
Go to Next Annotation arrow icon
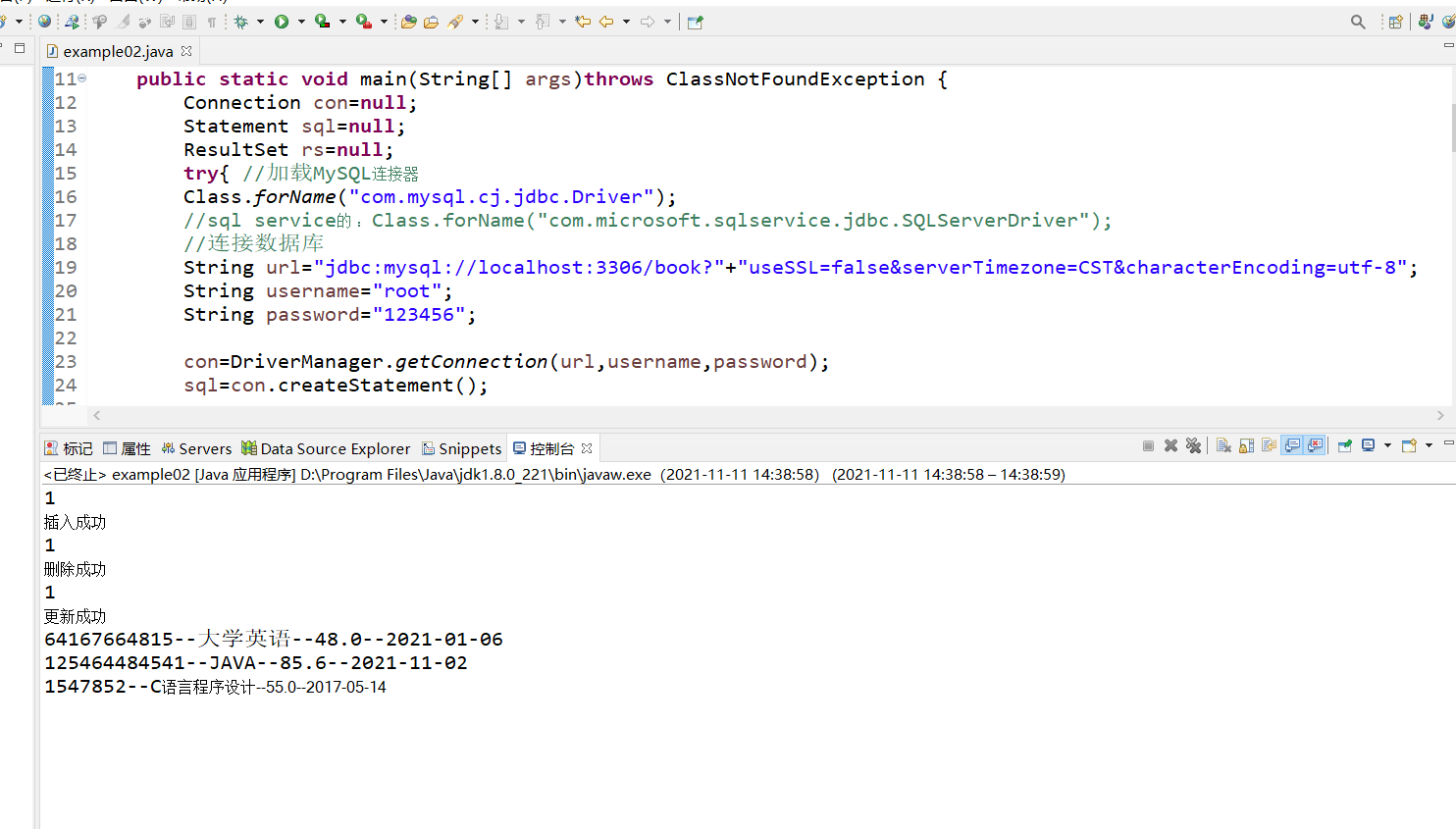tap(500, 22)
